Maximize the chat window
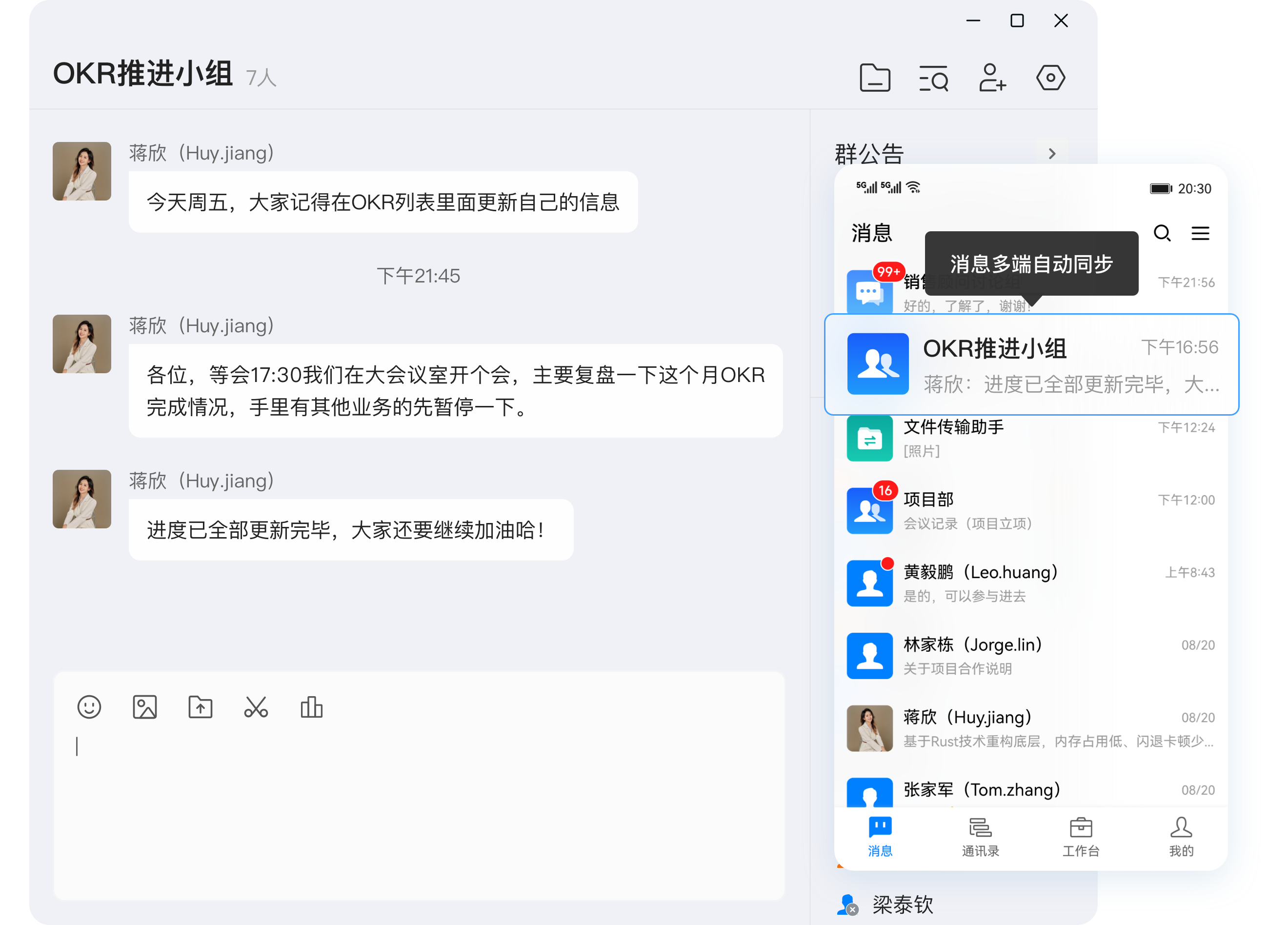 pos(1017,21)
